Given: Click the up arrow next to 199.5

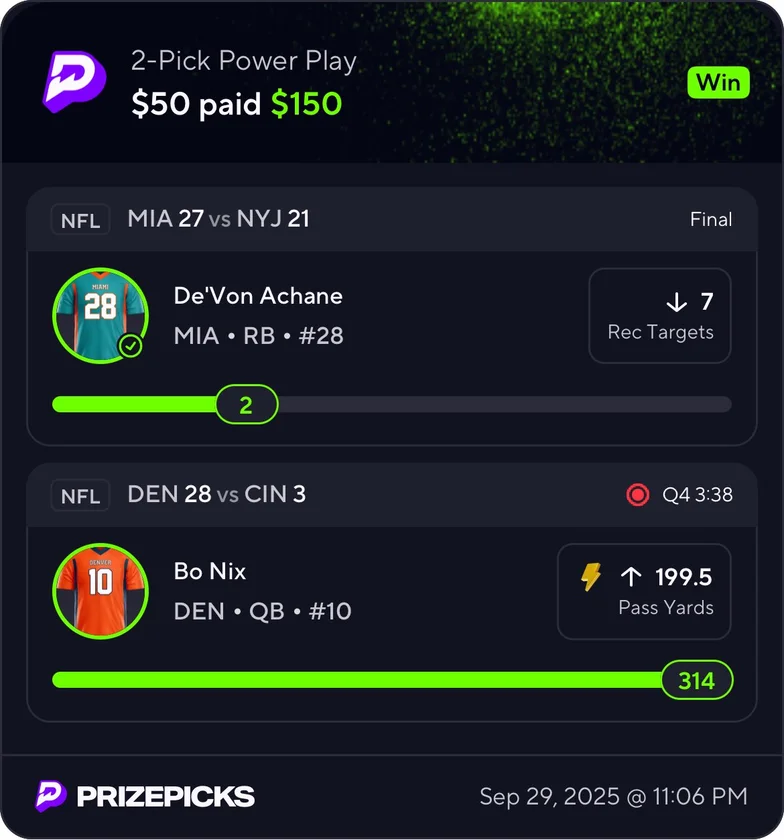Looking at the screenshot, I should tap(631, 577).
